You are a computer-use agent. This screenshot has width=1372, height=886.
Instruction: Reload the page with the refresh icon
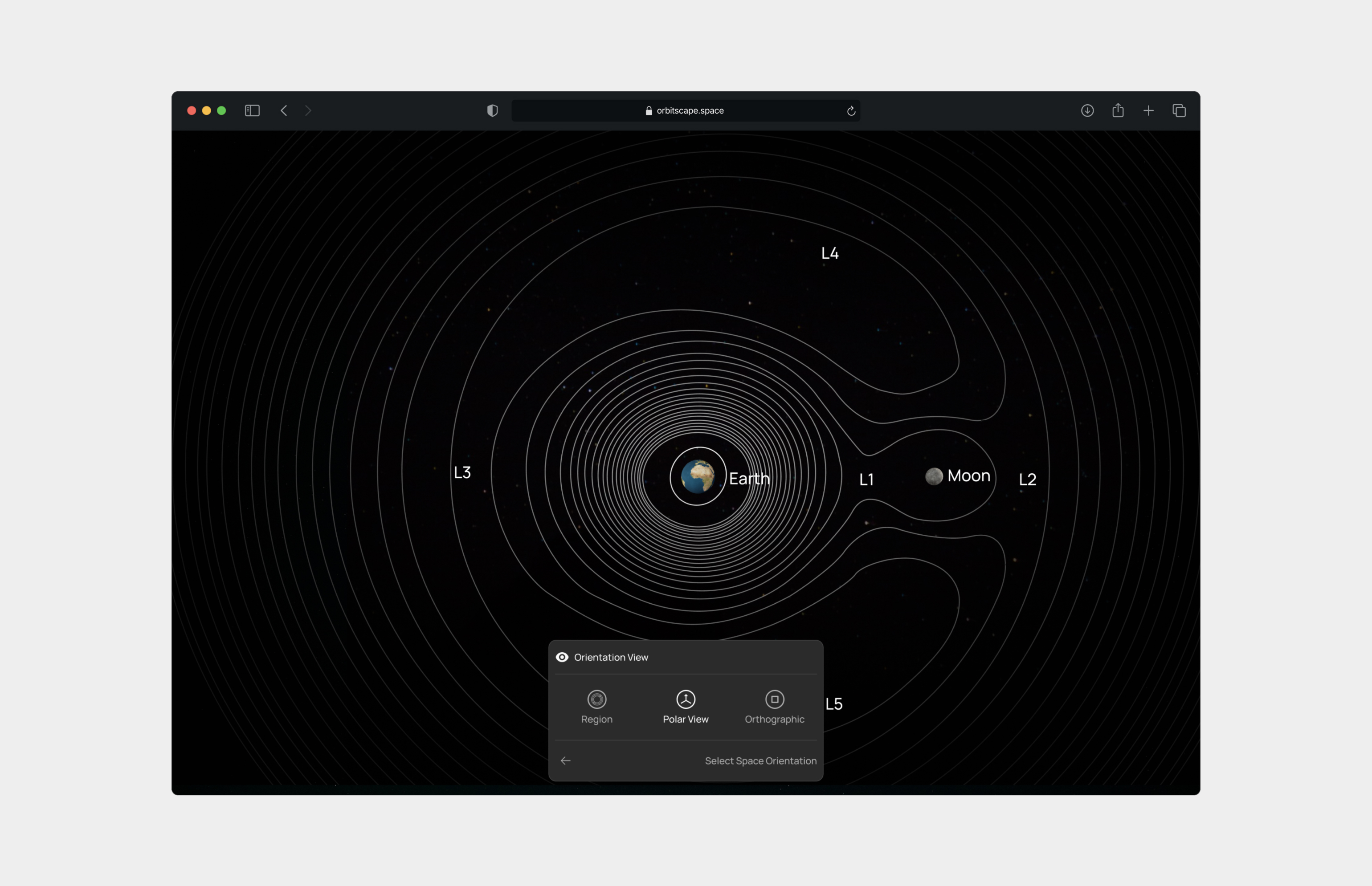[x=851, y=111]
